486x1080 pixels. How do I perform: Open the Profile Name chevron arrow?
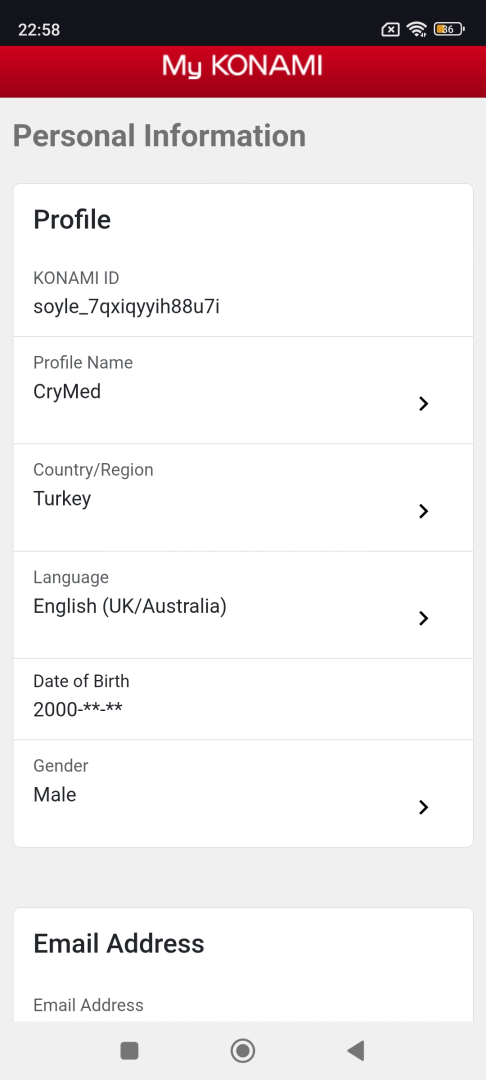(423, 404)
